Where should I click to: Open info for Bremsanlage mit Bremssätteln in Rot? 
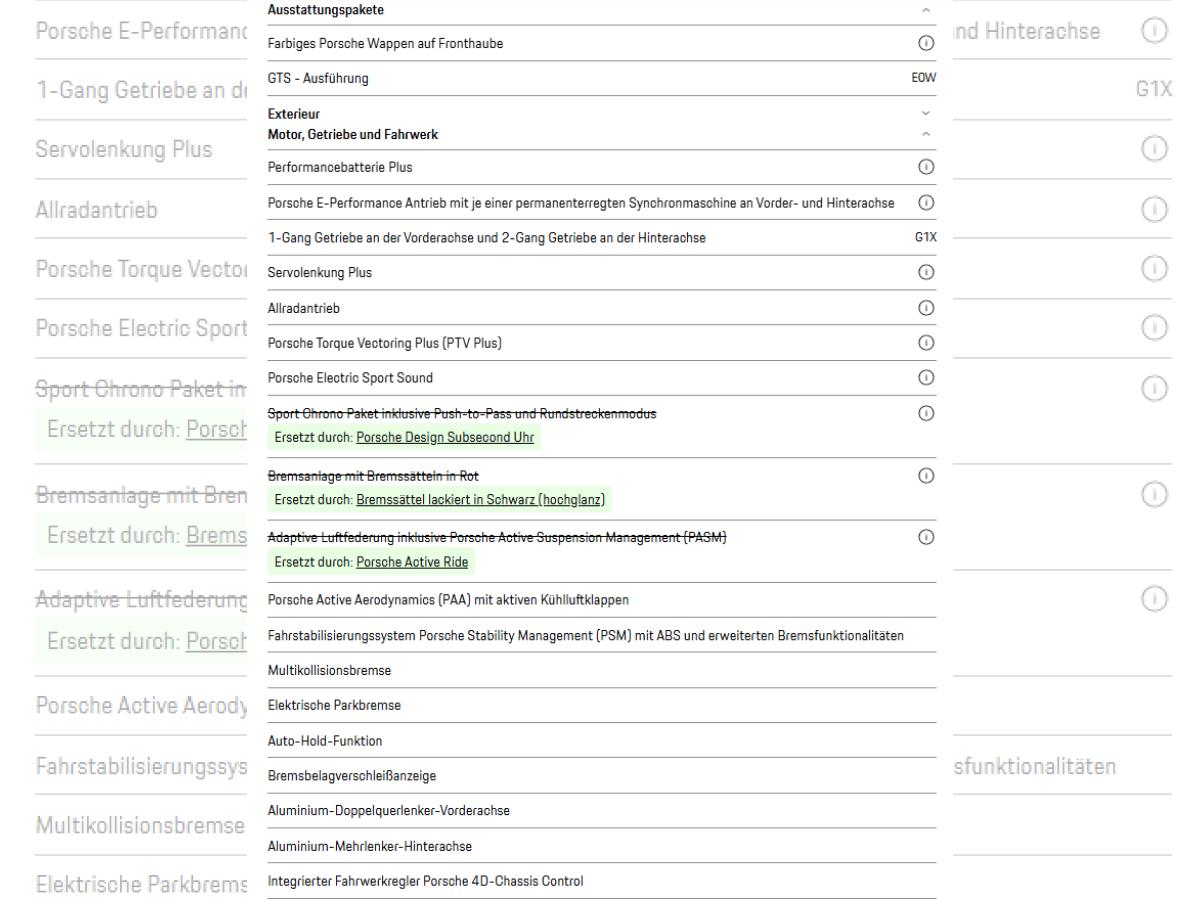[x=925, y=475]
